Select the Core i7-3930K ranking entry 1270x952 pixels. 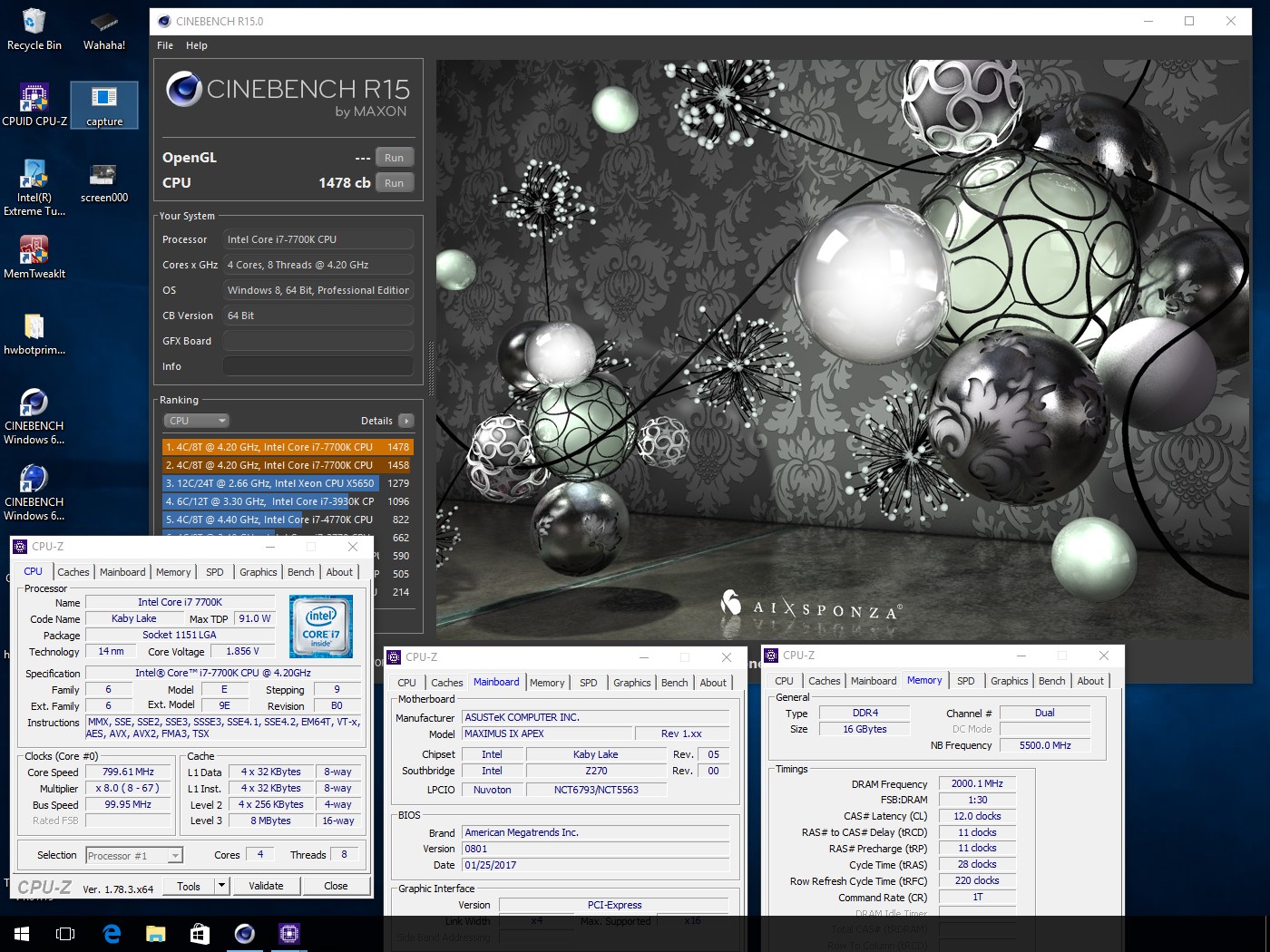pos(288,501)
